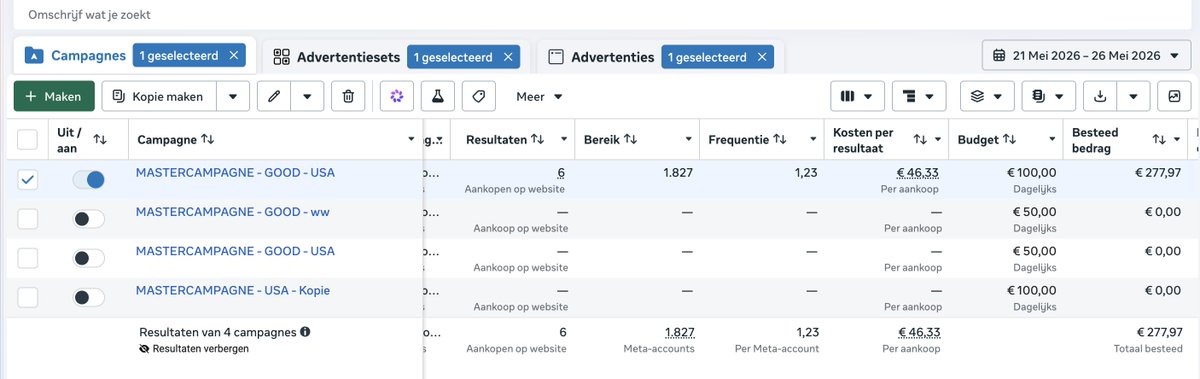The image size is (1200, 379).
Task: Open the arrow next to Kopie maken
Action: click(x=232, y=97)
